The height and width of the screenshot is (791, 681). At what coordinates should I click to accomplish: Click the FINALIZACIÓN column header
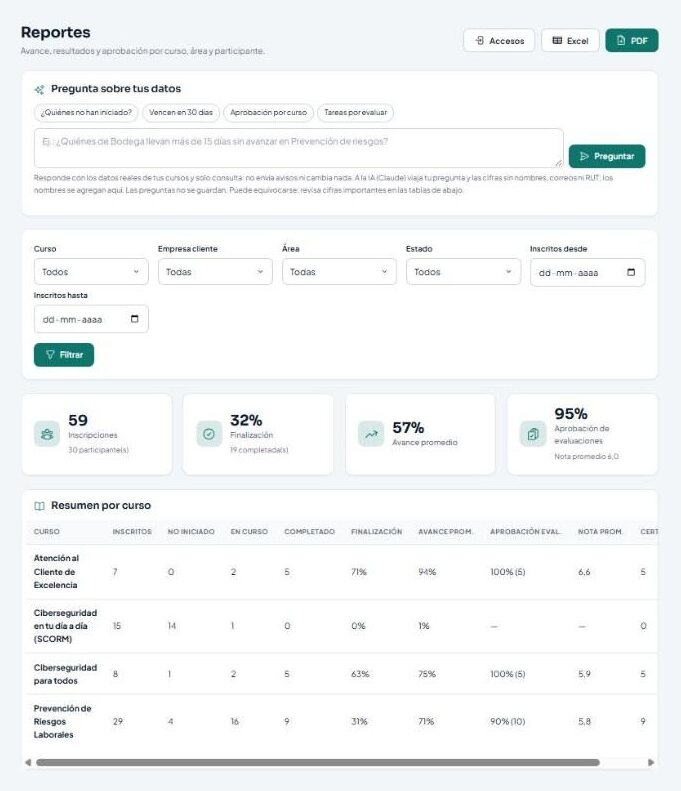(376, 532)
